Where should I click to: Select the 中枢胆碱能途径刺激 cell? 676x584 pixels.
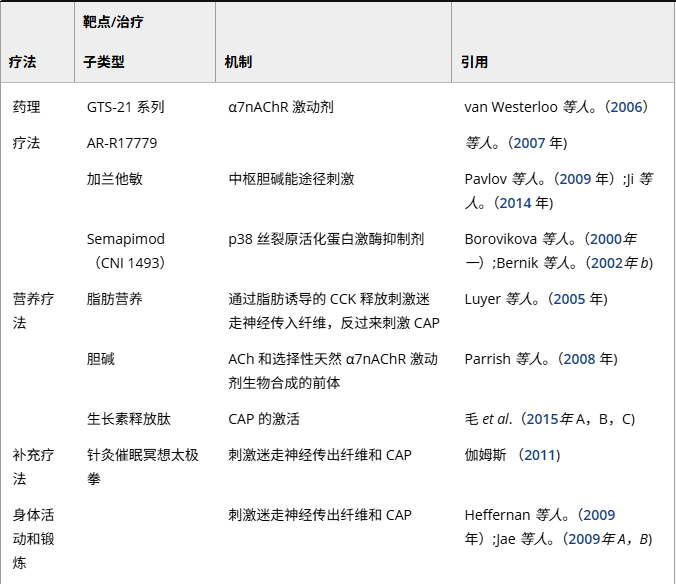click(291, 179)
